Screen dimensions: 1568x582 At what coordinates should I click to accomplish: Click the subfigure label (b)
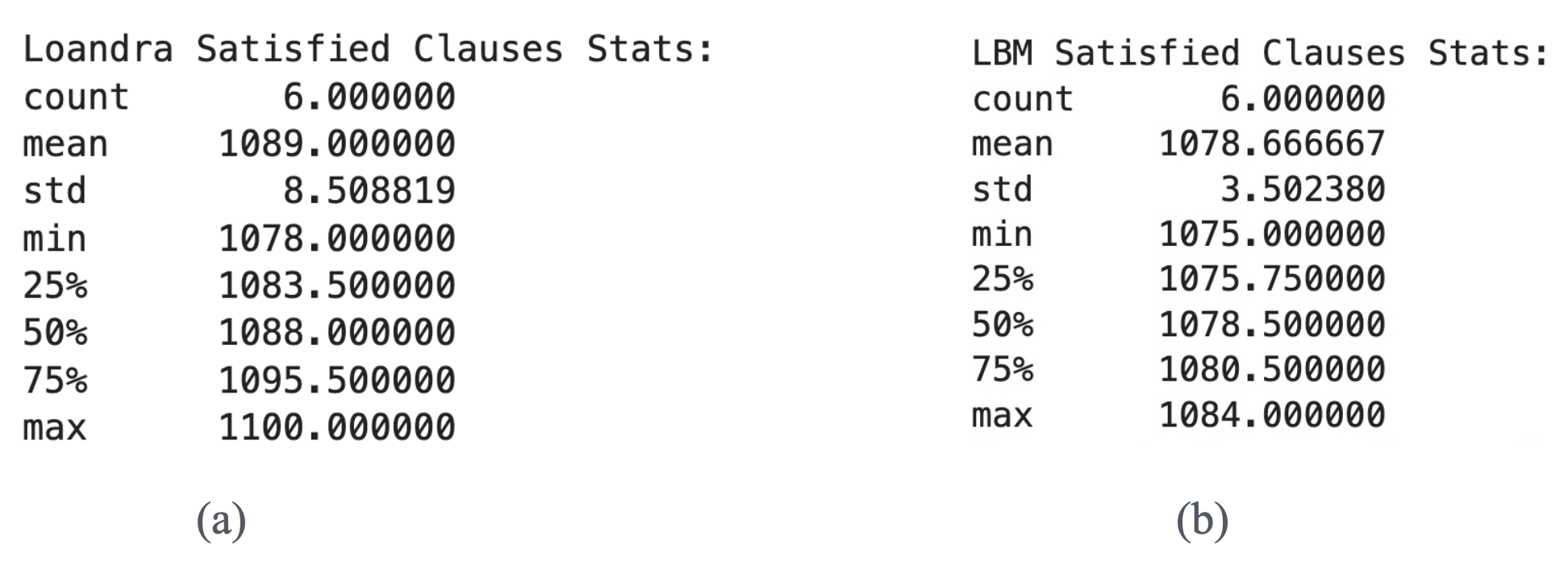1202,520
